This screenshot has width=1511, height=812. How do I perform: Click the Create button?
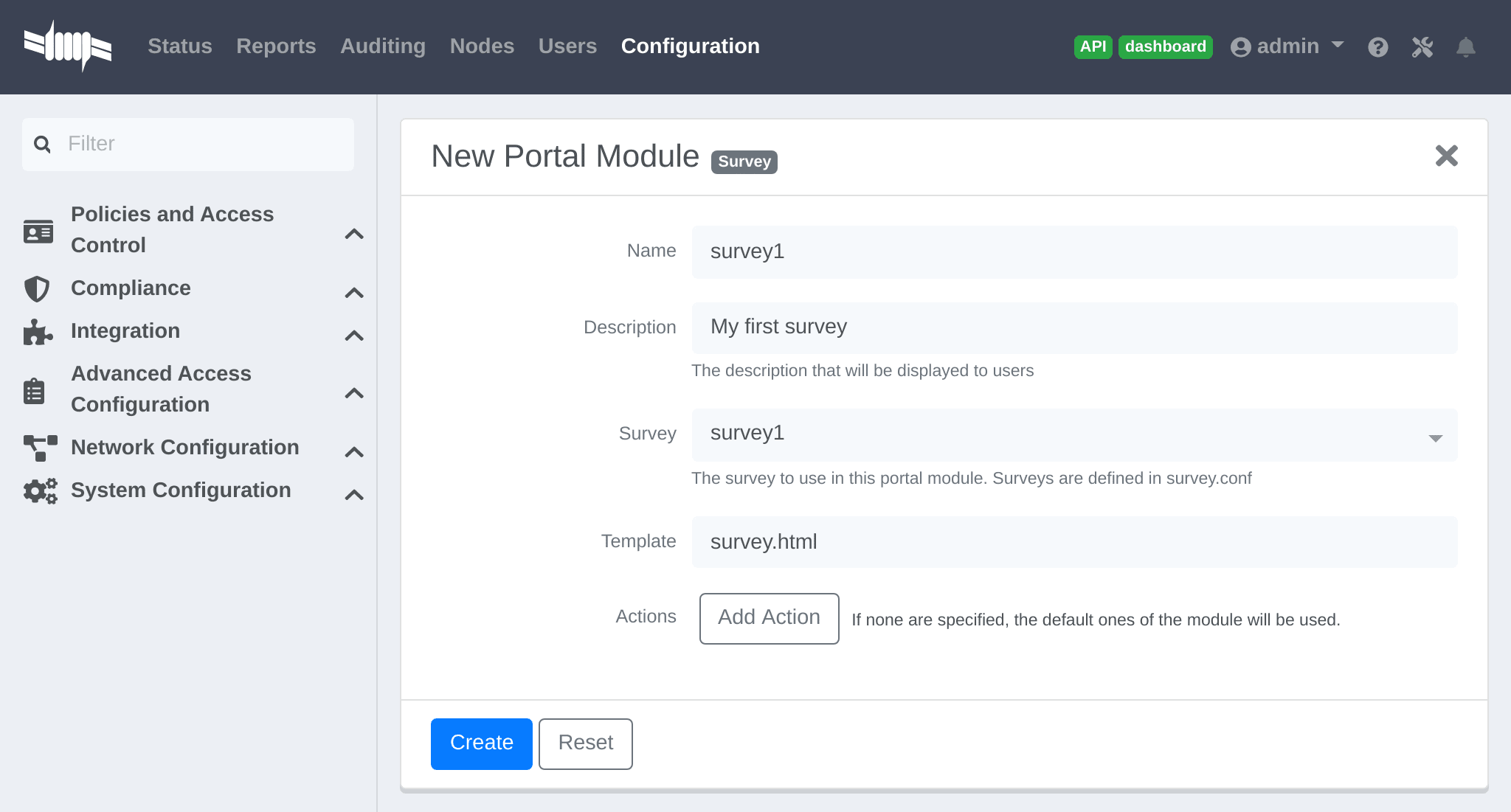tap(481, 743)
